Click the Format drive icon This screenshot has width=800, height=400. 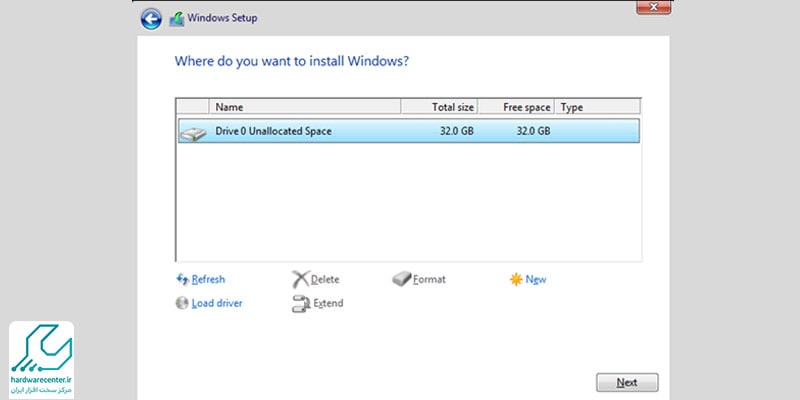click(x=402, y=279)
